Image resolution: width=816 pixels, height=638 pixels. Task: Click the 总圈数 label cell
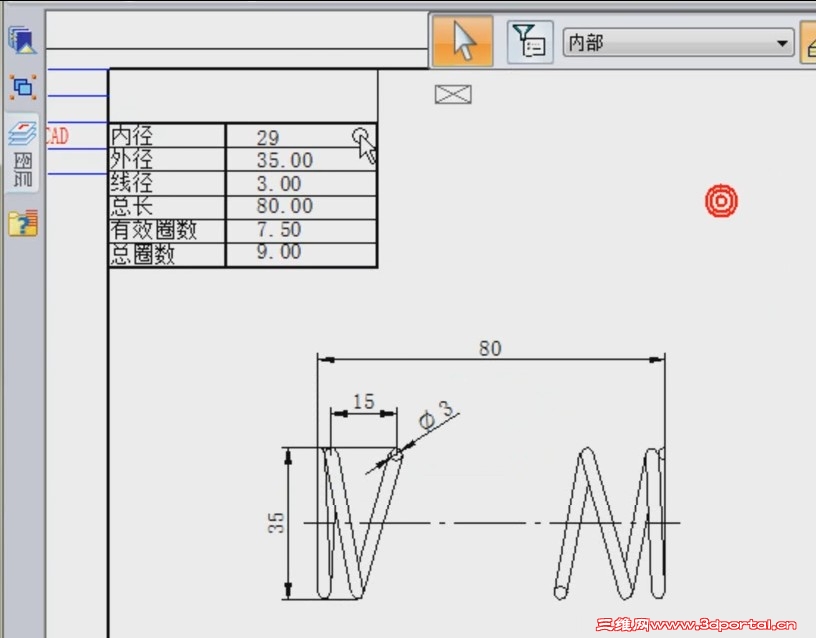pyautogui.click(x=167, y=254)
